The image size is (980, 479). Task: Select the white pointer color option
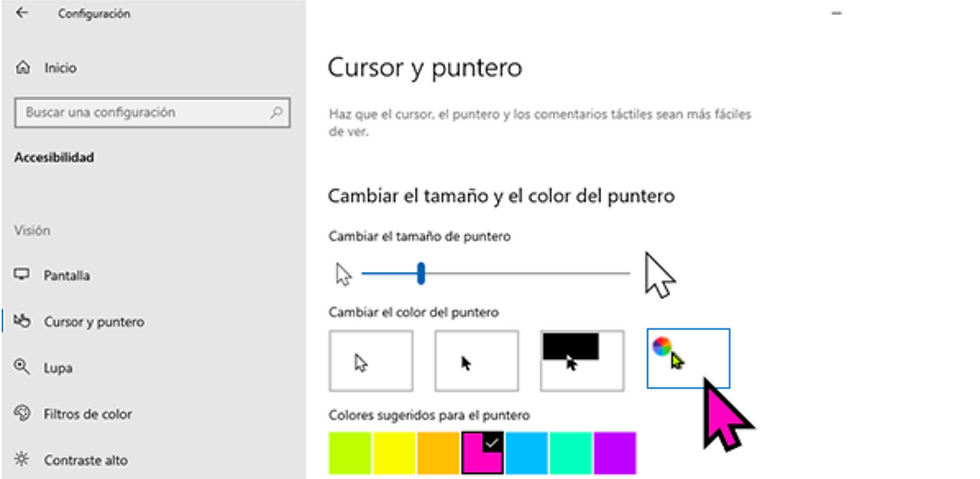(371, 361)
